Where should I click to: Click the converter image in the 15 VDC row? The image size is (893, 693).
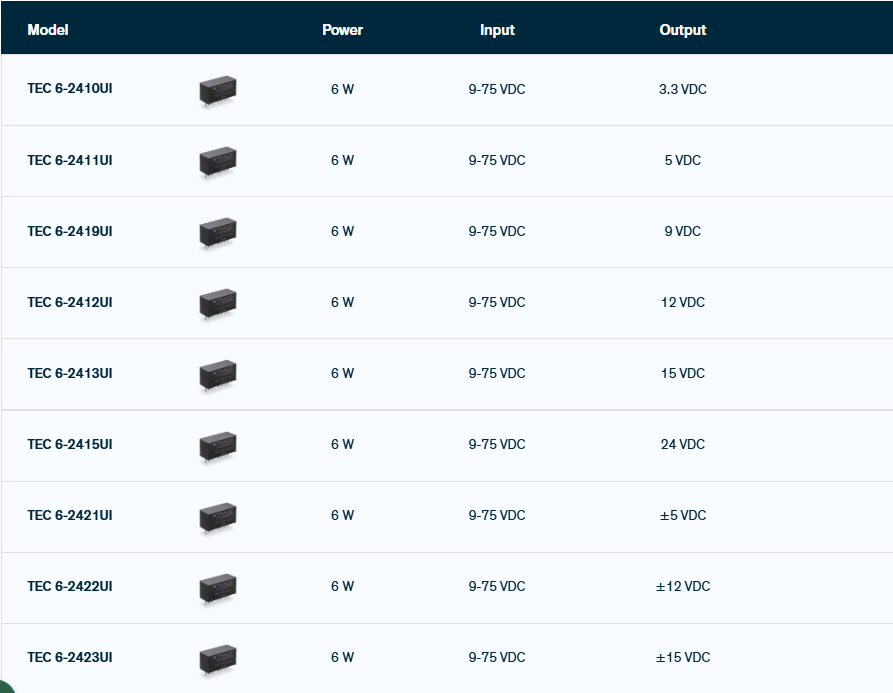(x=218, y=375)
